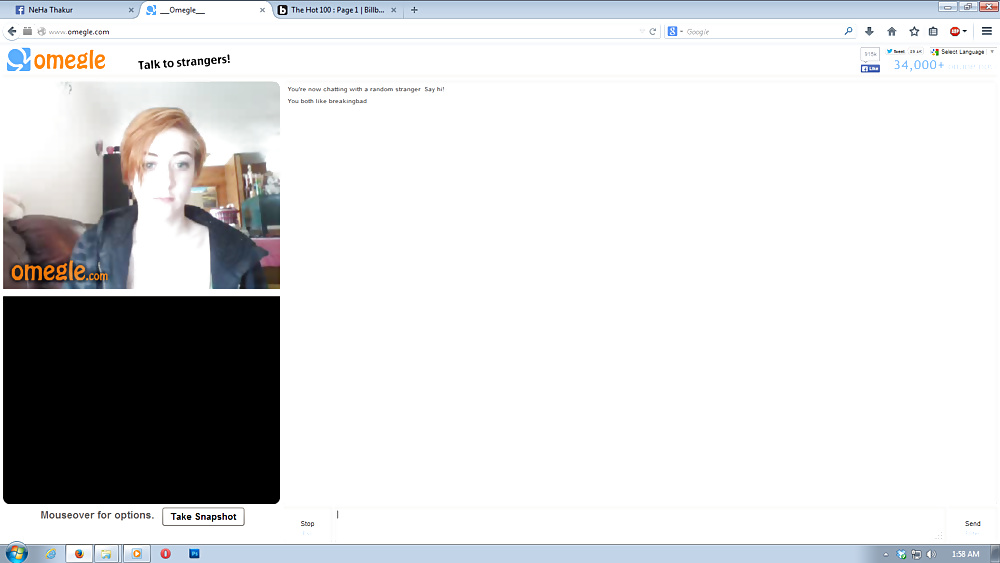Show hidden system tray icons
The image size is (1000, 563).
885,555
